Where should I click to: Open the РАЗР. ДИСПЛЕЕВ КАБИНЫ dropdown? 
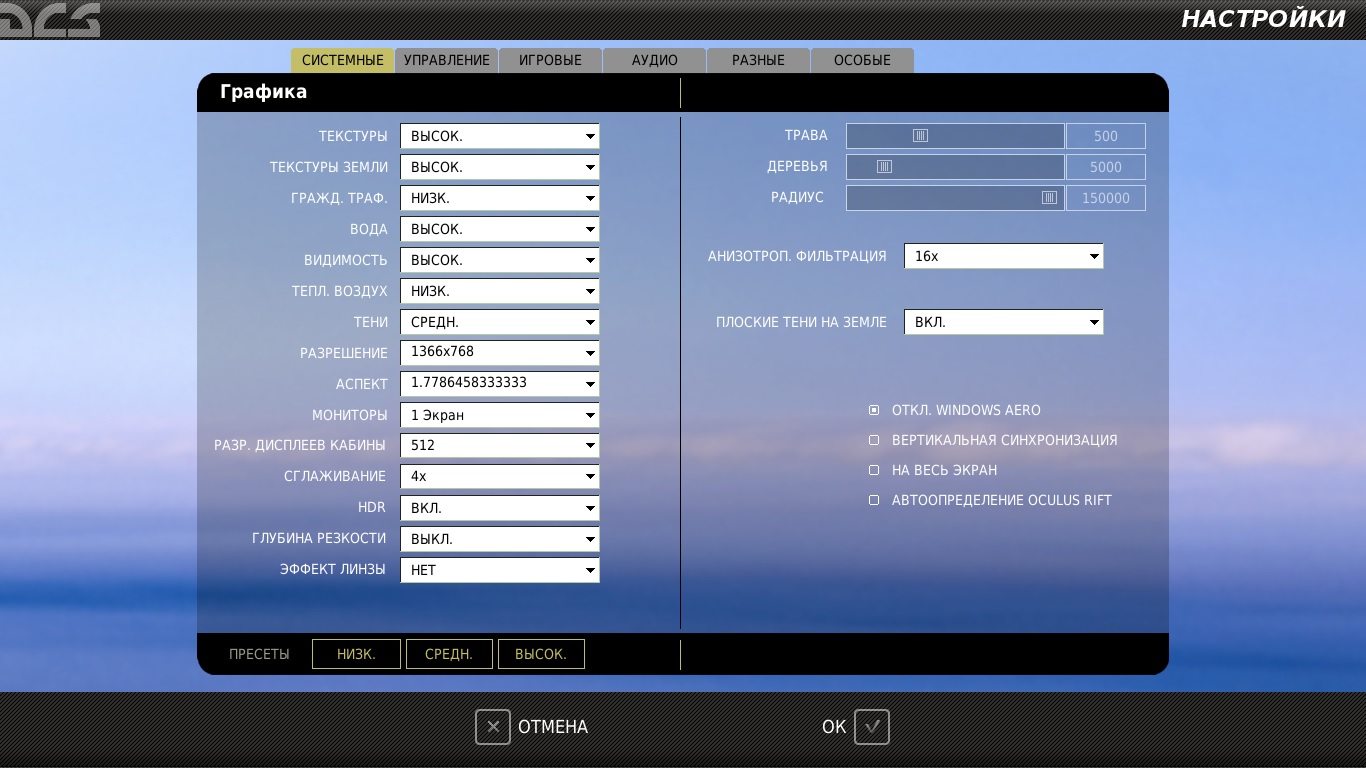click(x=500, y=446)
